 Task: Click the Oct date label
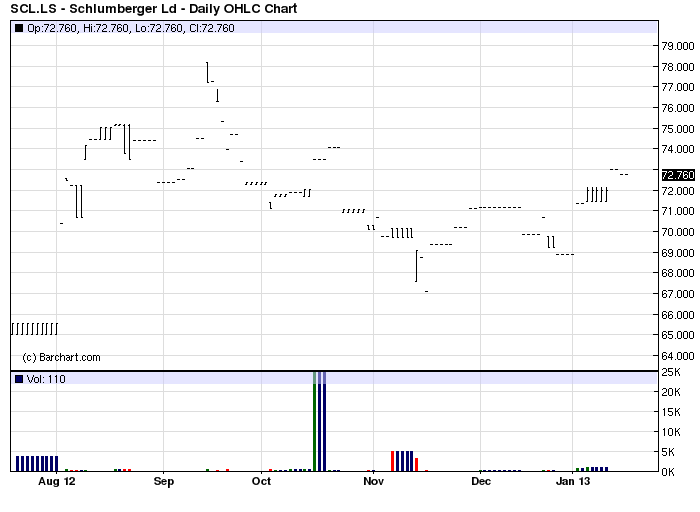click(261, 481)
